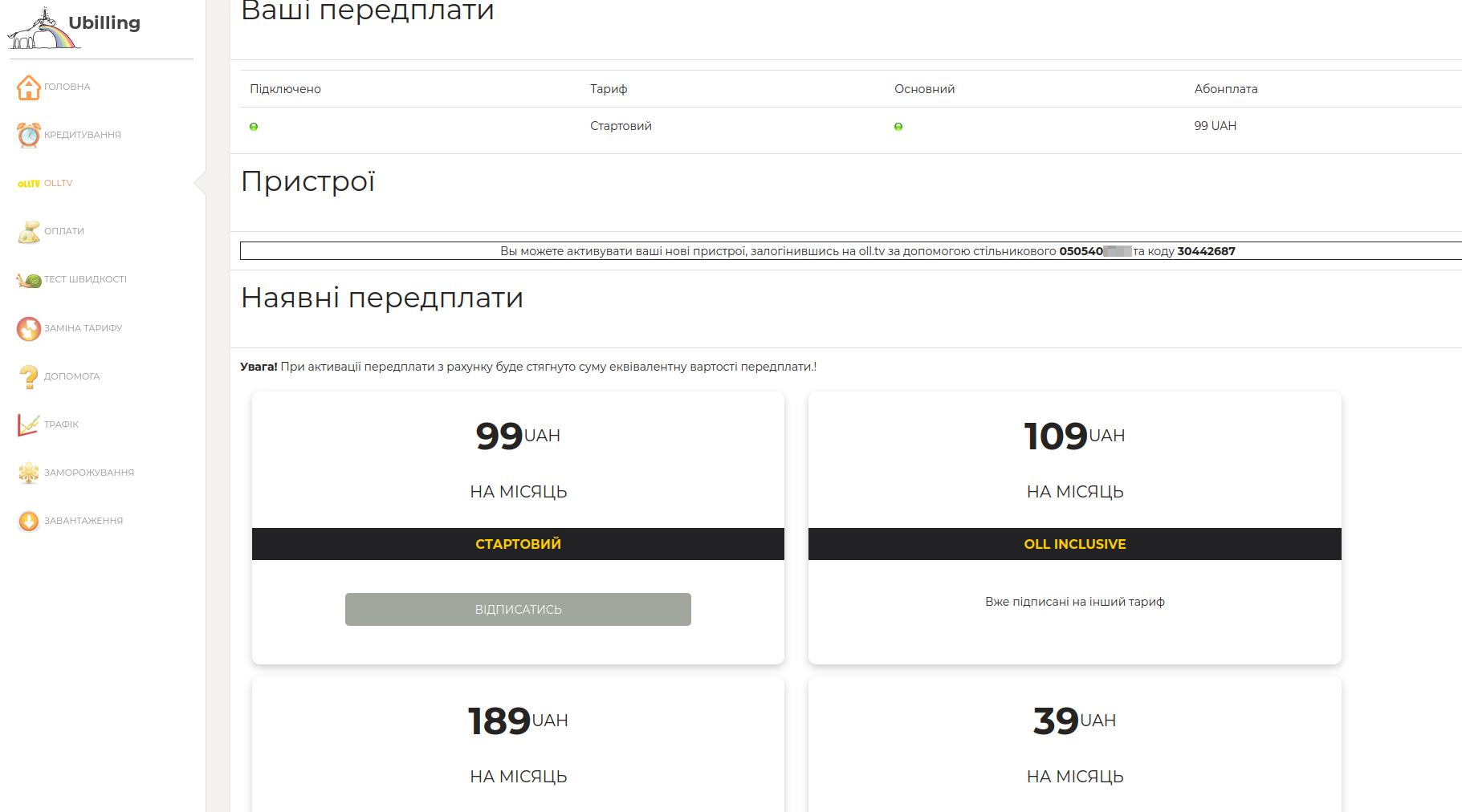Open the Оплати money bag icon

point(29,232)
